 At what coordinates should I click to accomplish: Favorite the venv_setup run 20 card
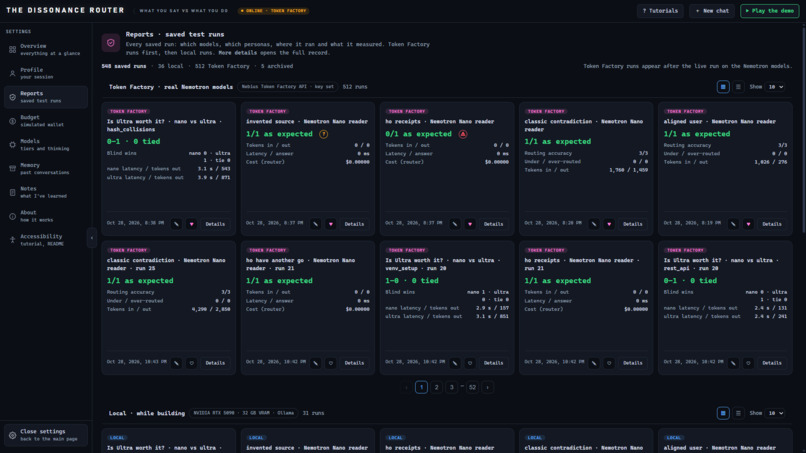(470, 363)
